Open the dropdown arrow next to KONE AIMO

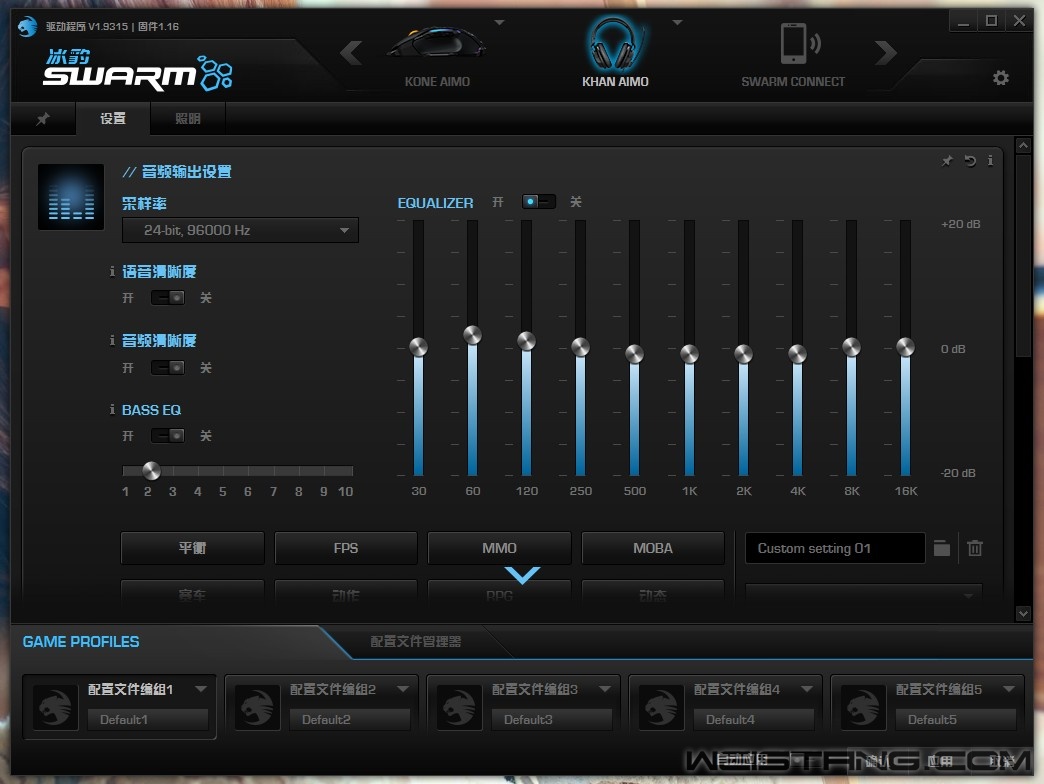point(499,23)
